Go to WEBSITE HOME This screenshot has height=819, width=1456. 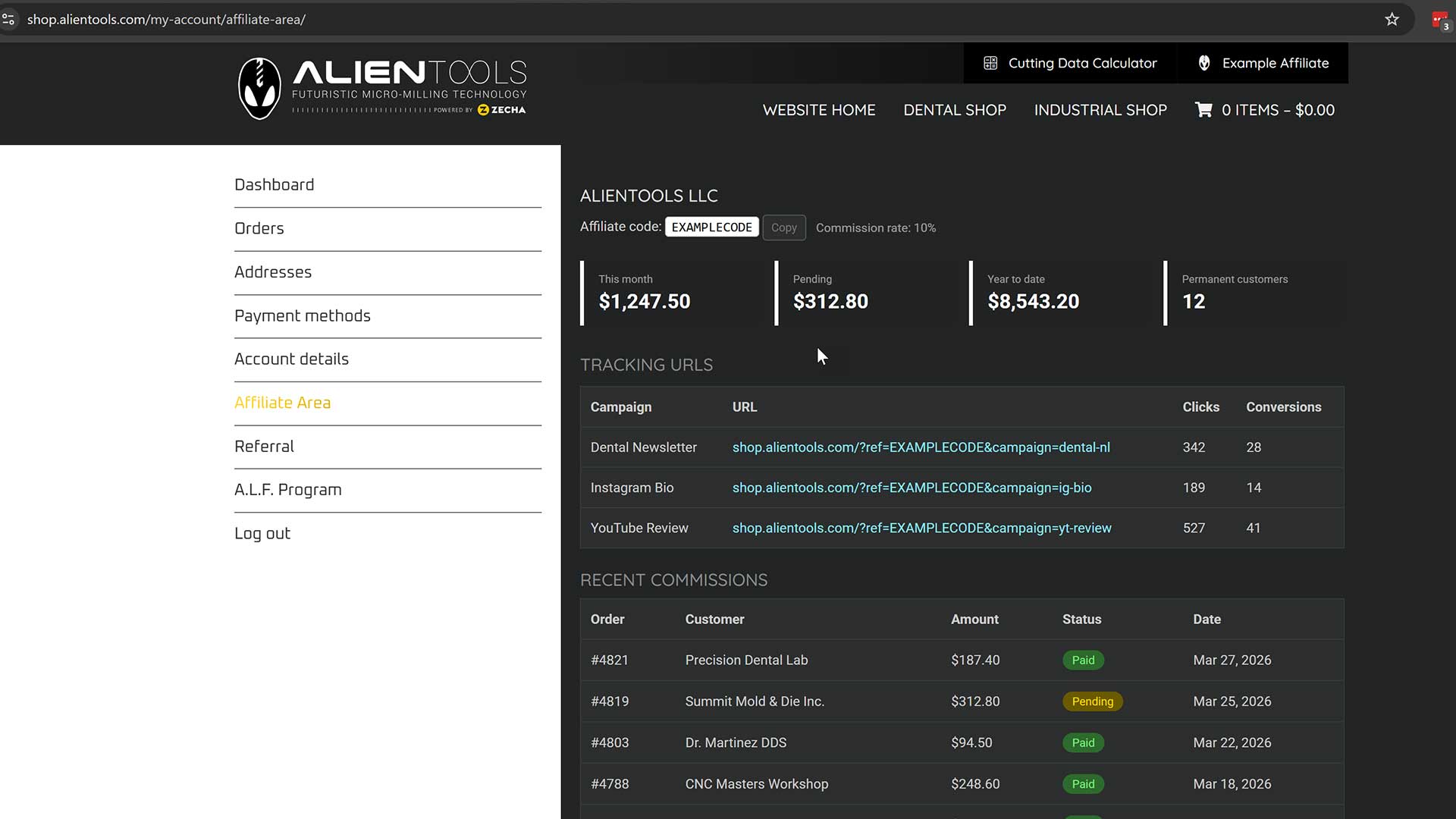(819, 110)
